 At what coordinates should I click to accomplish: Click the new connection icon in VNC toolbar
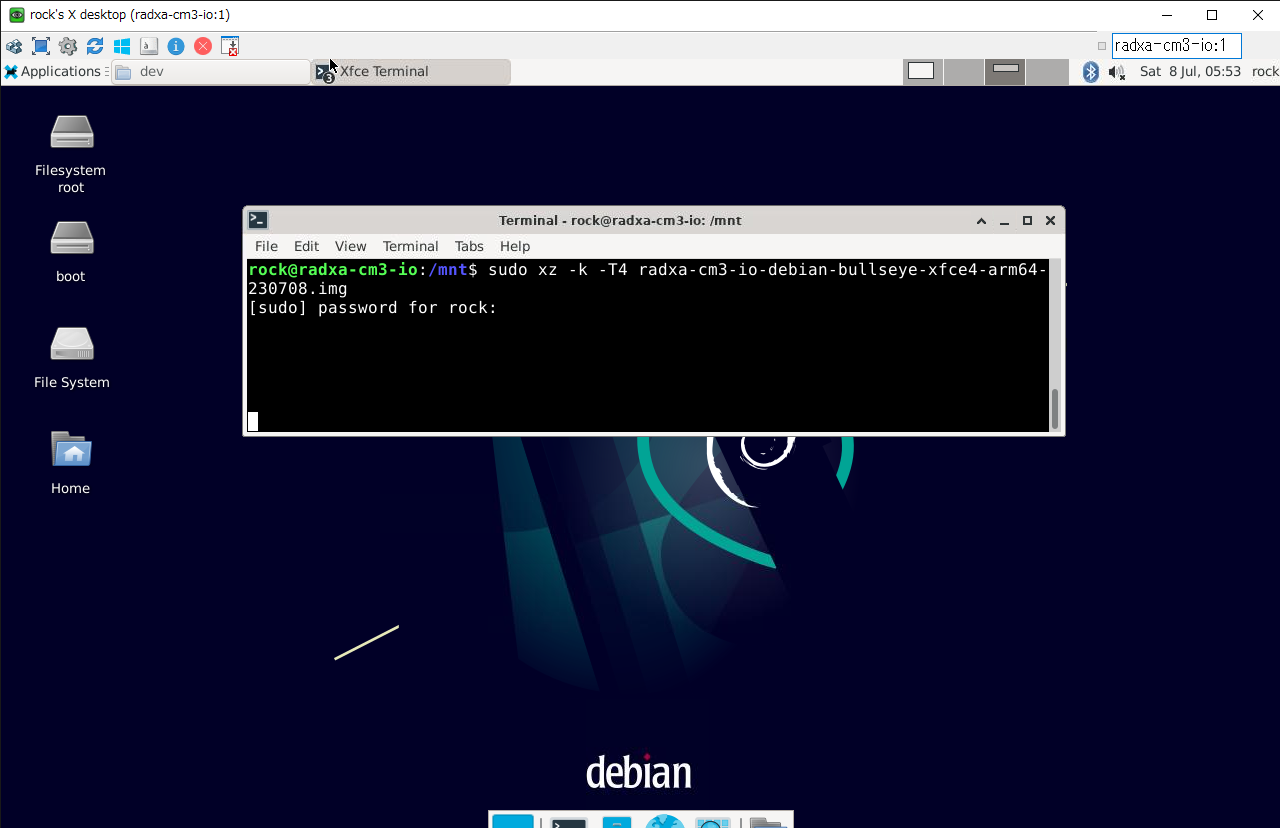(14, 46)
